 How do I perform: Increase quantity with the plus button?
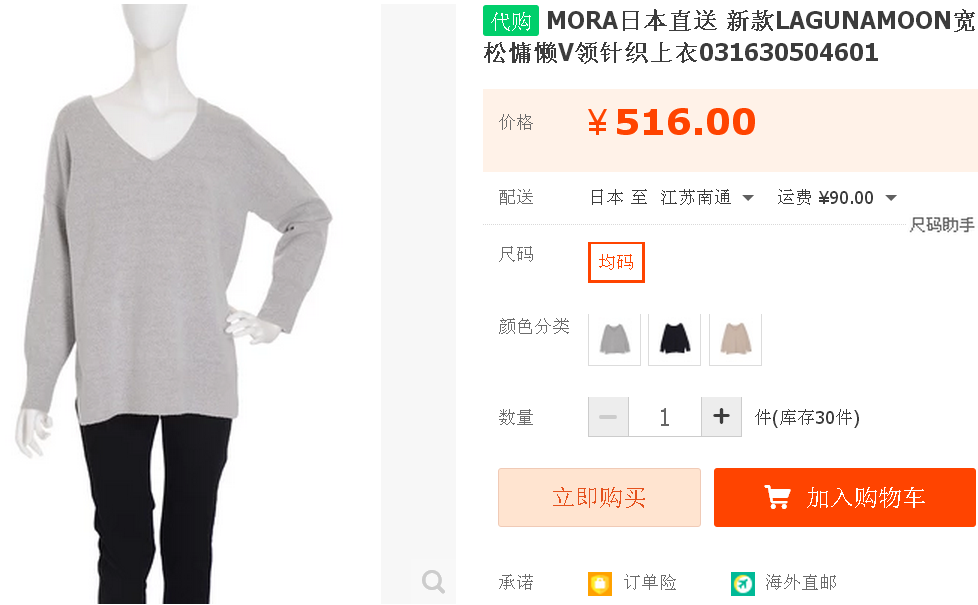click(x=722, y=417)
